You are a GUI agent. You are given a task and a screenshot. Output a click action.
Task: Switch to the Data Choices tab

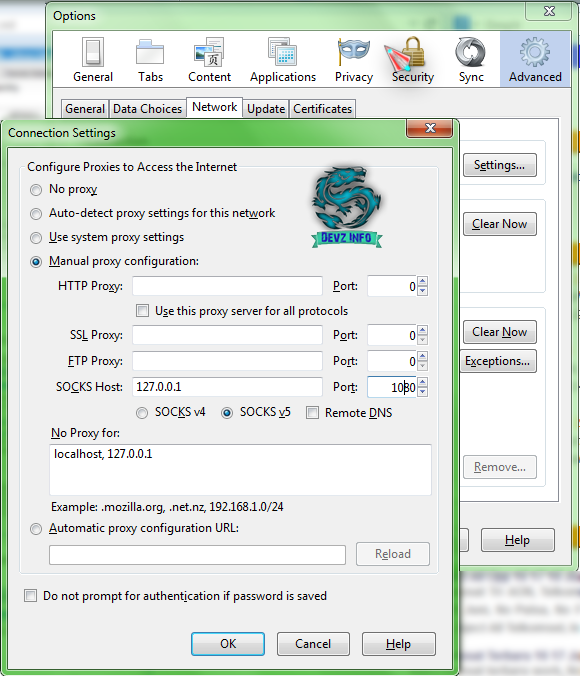(x=147, y=109)
